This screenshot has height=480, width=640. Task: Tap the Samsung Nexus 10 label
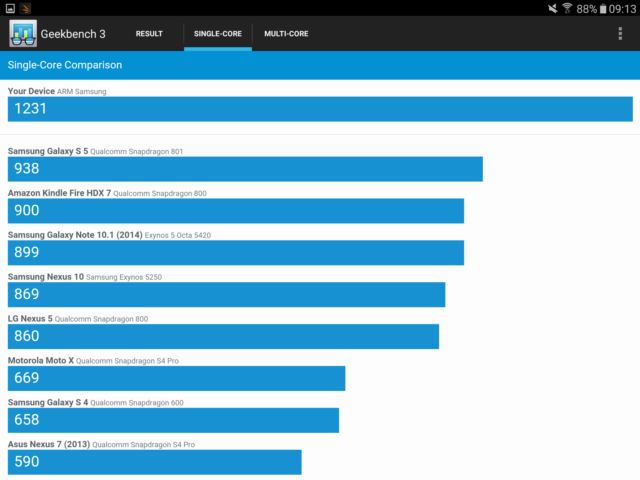point(46,277)
